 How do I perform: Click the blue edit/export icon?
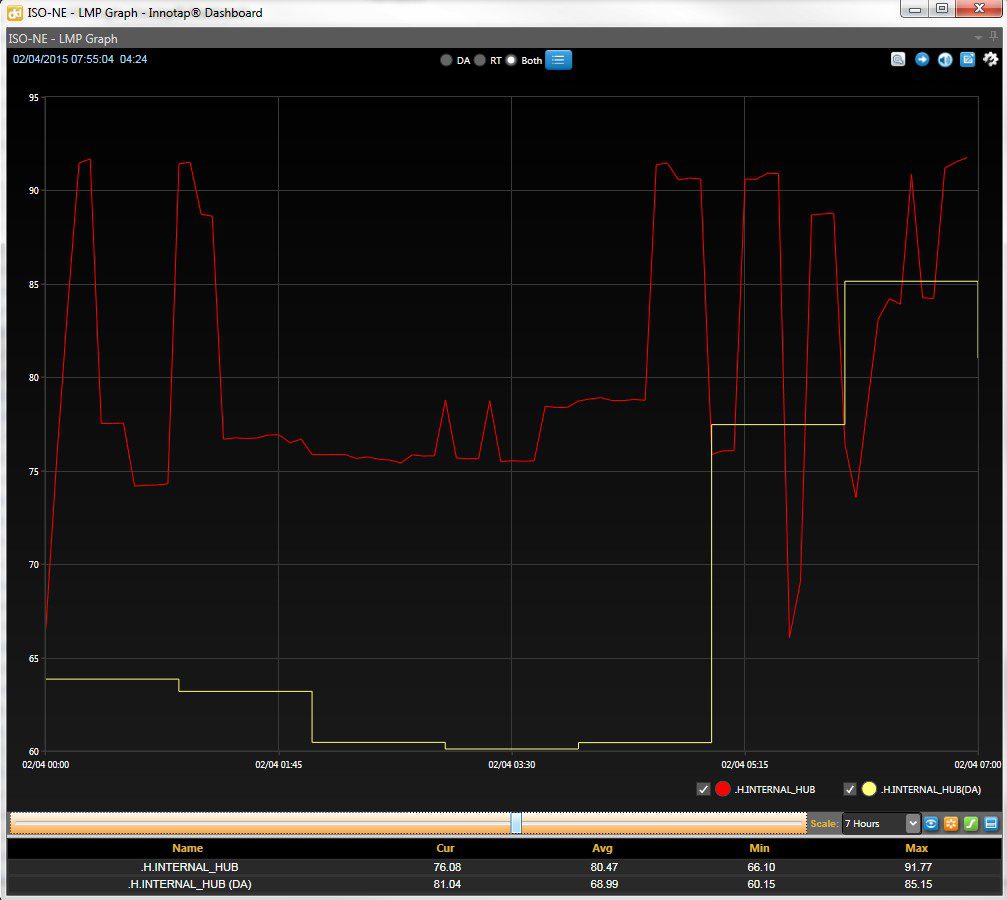(967, 60)
